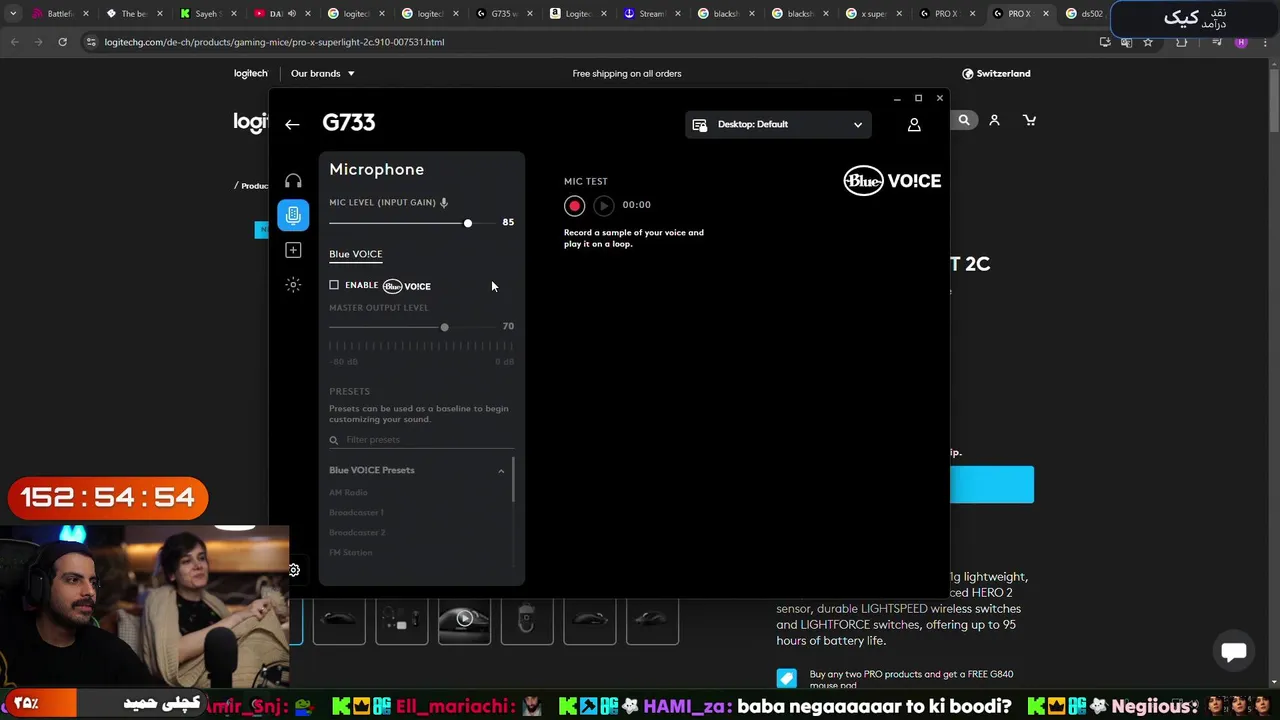Open G HUB account profile icon
This screenshot has height=720, width=1280.
click(914, 124)
